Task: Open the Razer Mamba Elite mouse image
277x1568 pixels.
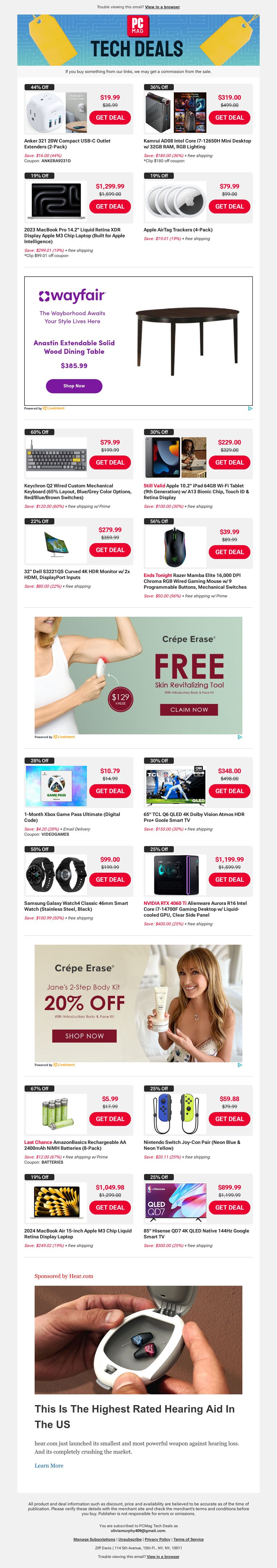Action: (x=175, y=547)
